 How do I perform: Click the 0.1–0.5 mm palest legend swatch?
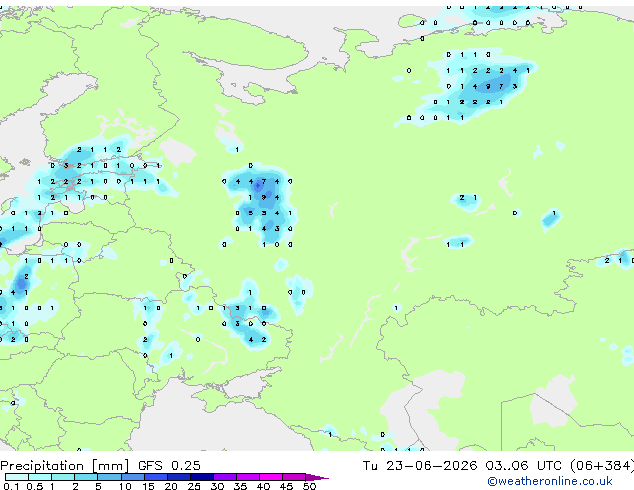17,477
